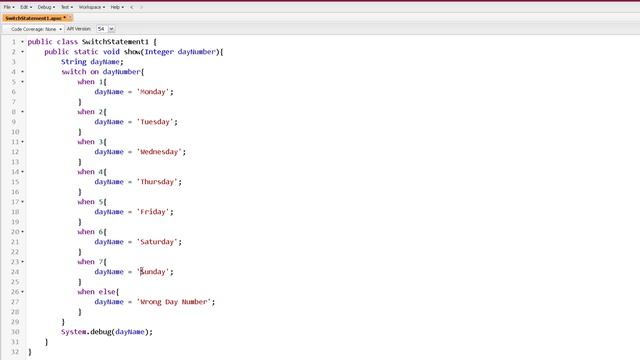Go forward with the right arrow icon
The image size is (640, 360).
tap(141, 7)
